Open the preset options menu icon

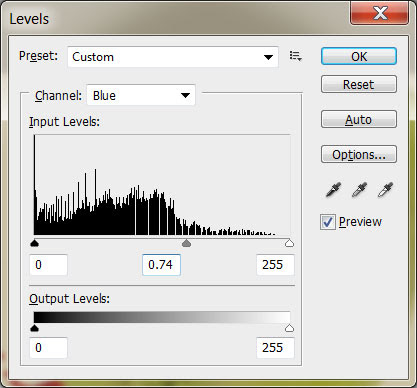pyautogui.click(x=296, y=56)
